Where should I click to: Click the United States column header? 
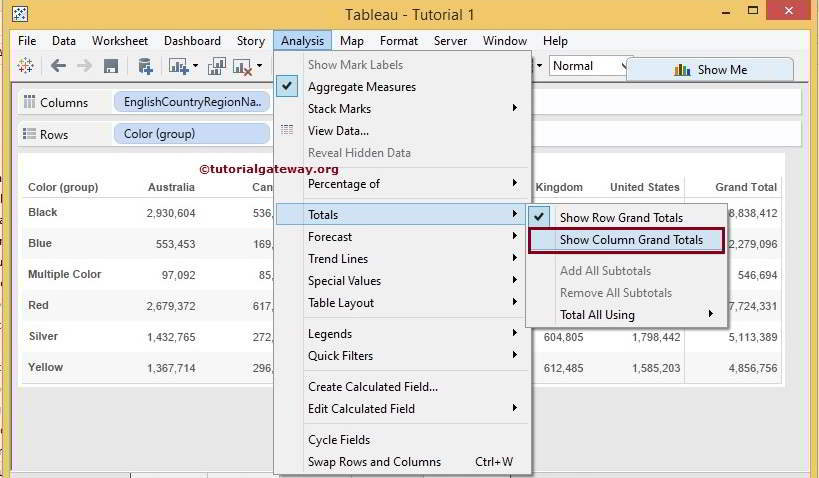coord(645,187)
